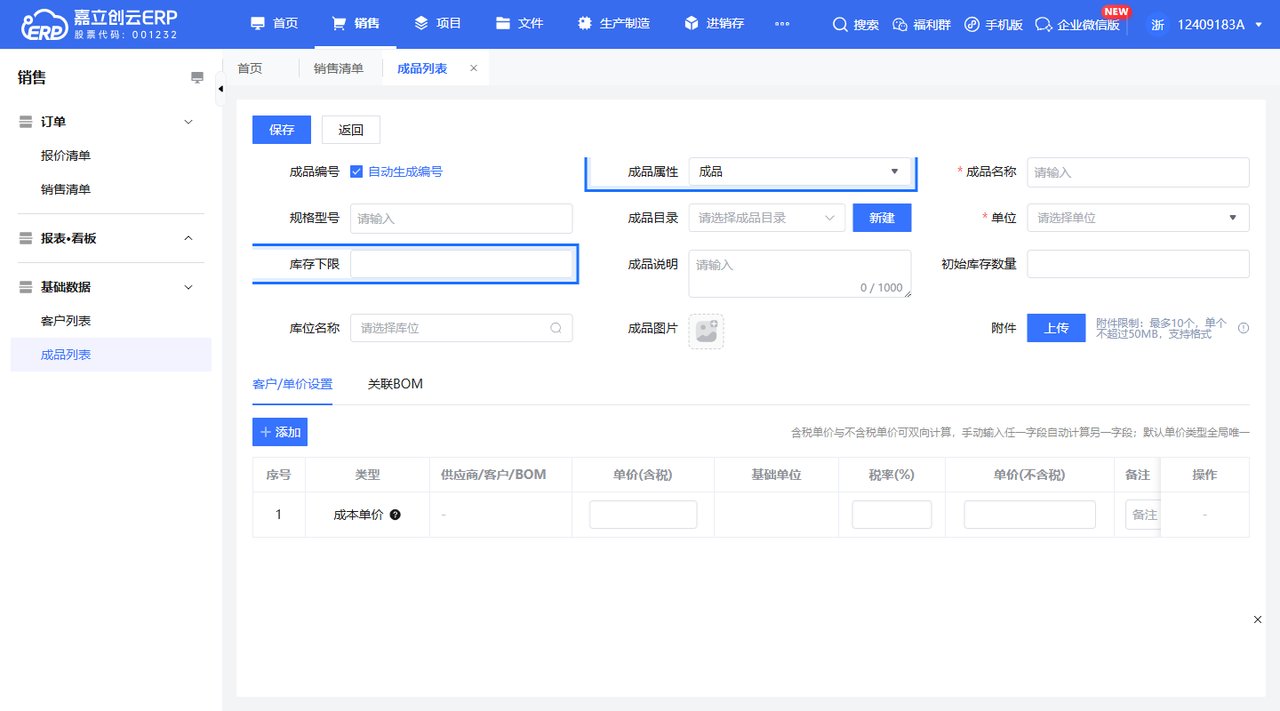Click the 库存下限 input field
The height and width of the screenshot is (711, 1280).
coord(461,264)
